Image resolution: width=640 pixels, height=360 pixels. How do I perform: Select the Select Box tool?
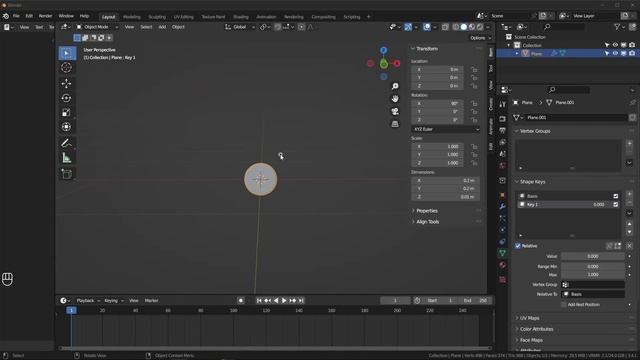67,53
